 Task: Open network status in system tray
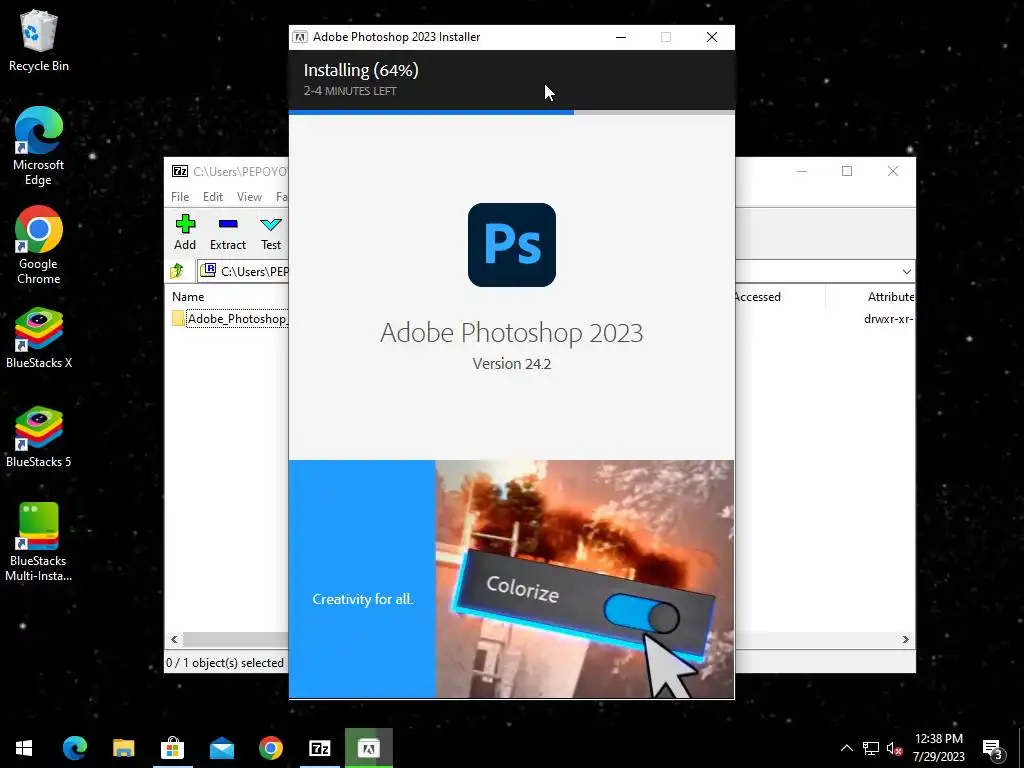pyautogui.click(x=871, y=748)
